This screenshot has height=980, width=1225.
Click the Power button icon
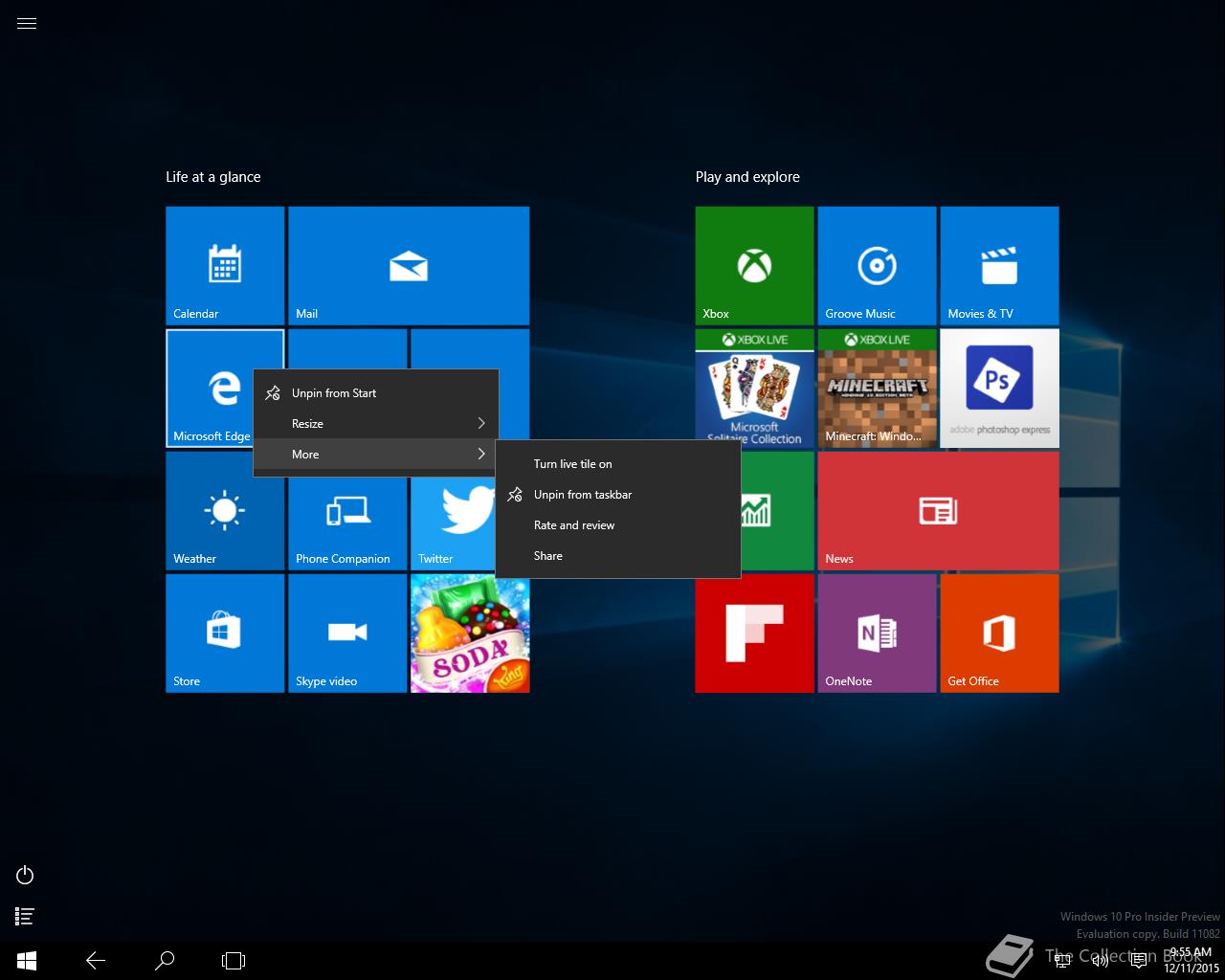coord(26,875)
